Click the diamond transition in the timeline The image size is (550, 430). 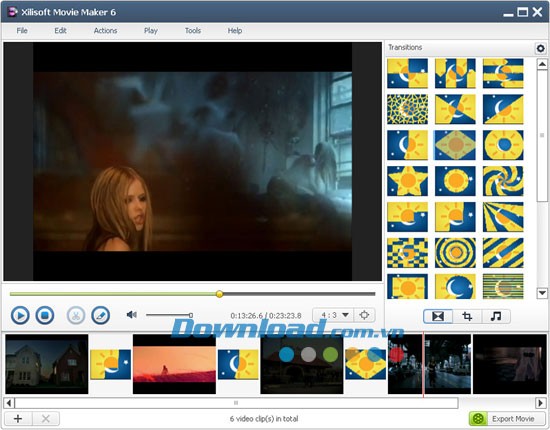365,364
